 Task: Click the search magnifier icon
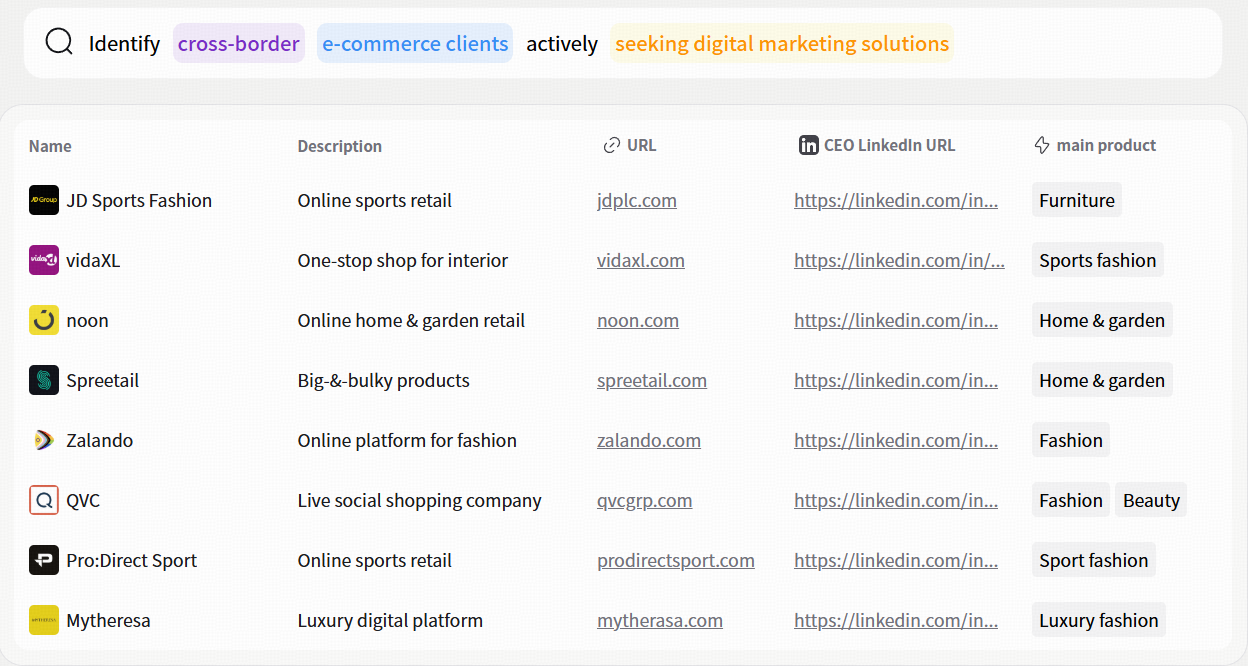tap(59, 42)
